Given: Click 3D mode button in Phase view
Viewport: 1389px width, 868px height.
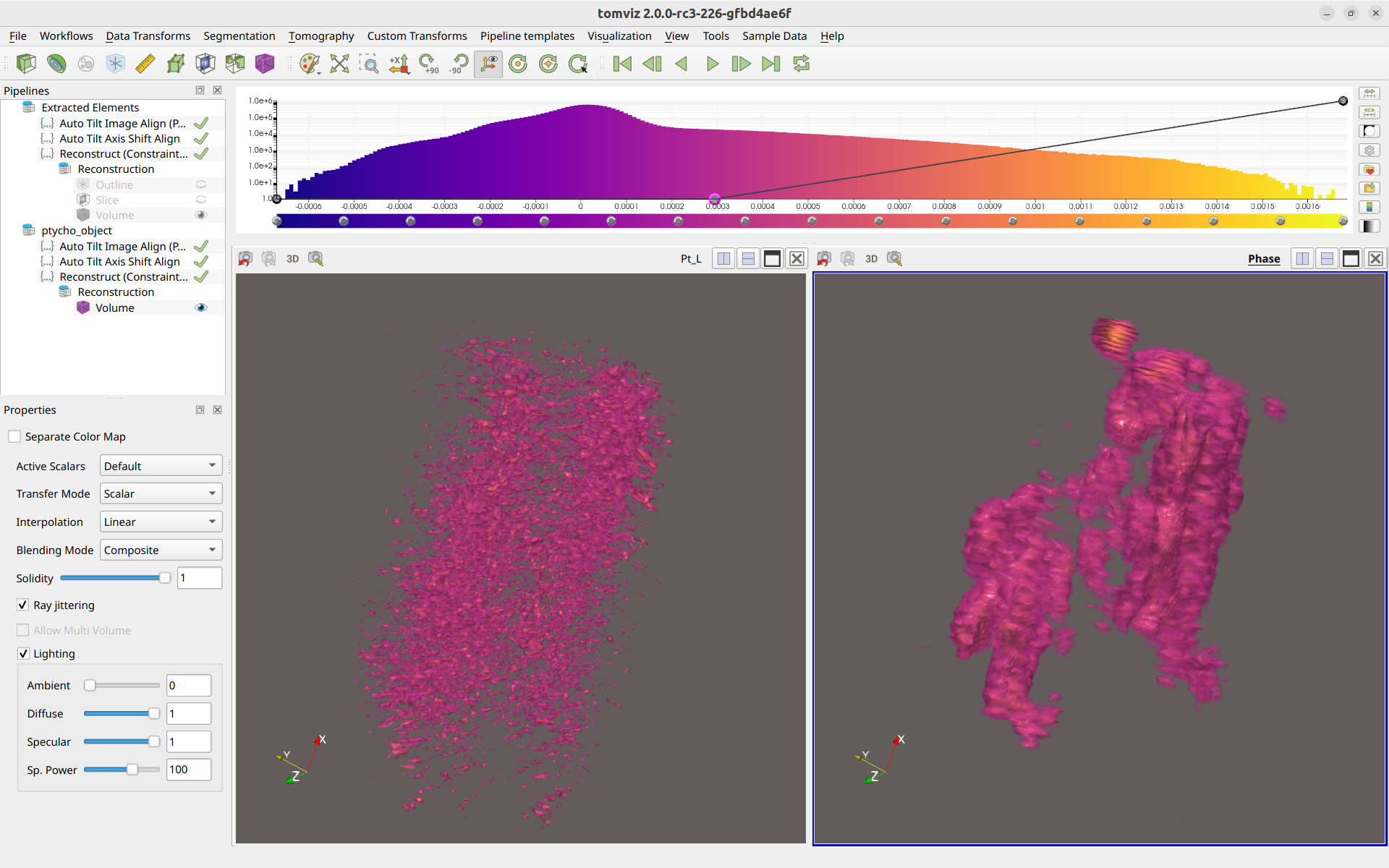Looking at the screenshot, I should 871,258.
